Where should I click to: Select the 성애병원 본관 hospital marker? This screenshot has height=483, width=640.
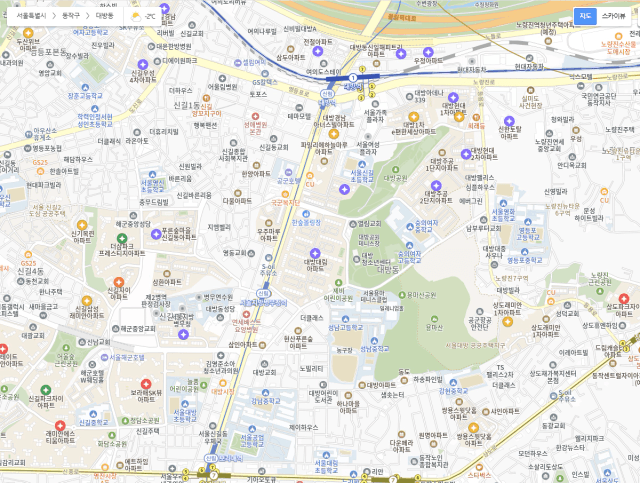coord(255,117)
